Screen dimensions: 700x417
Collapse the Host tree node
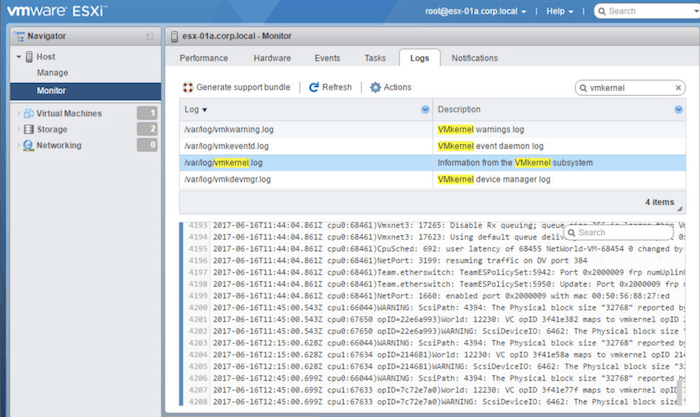(x=19, y=57)
